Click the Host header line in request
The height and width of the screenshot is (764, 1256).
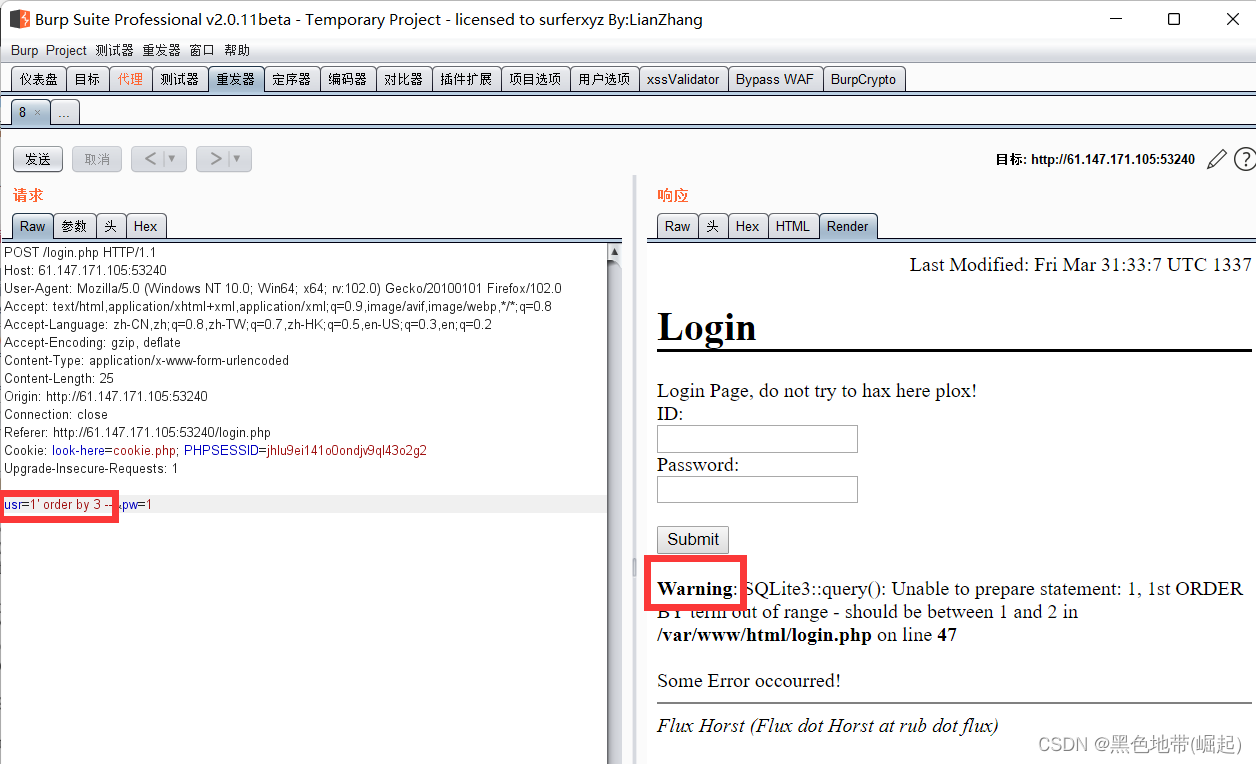85,271
